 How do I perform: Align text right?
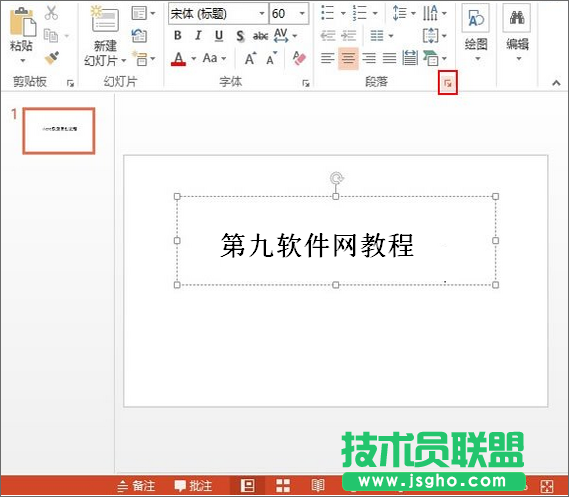[x=369, y=58]
